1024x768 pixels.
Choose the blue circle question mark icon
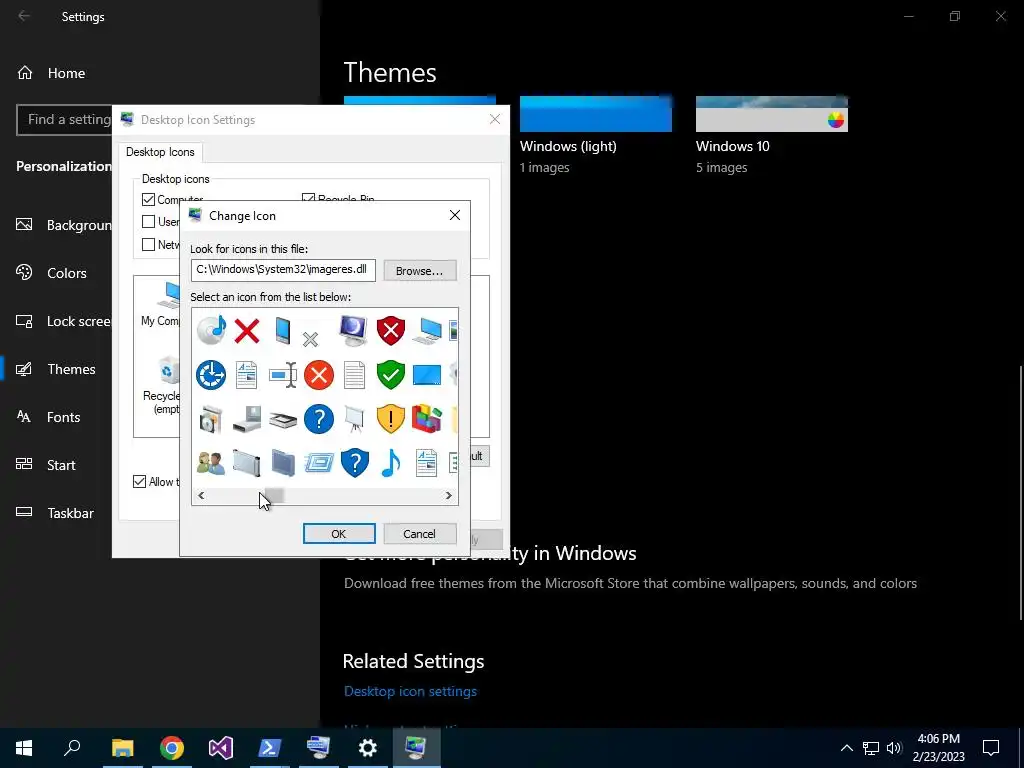click(319, 419)
